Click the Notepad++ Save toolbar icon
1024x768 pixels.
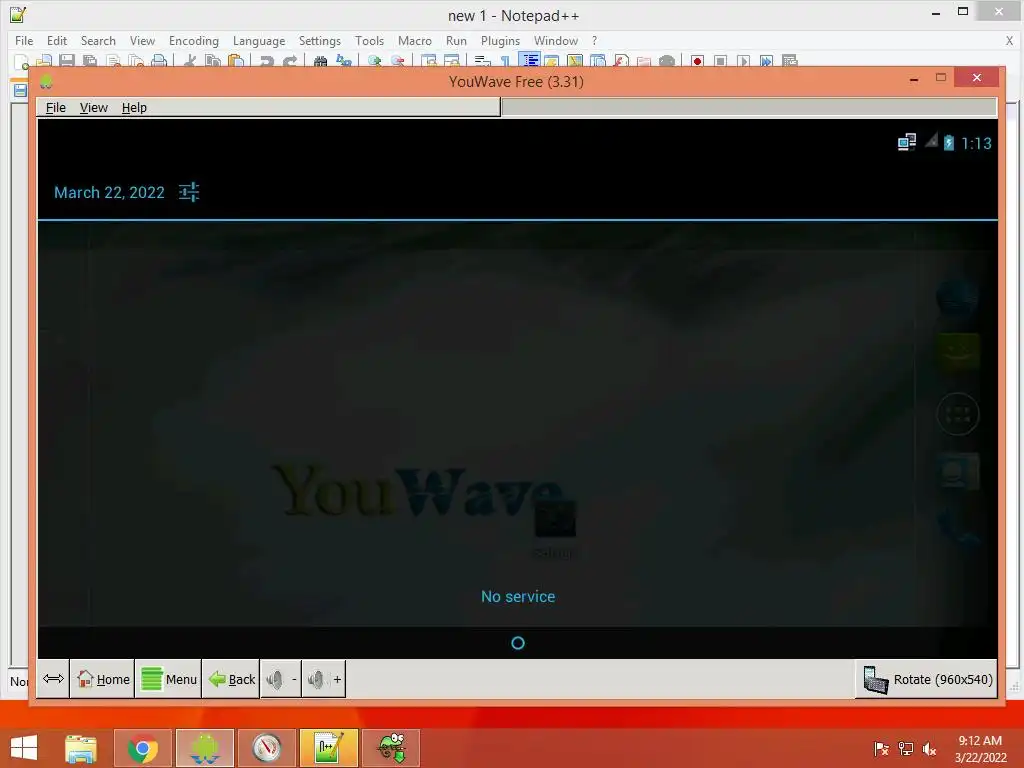[x=67, y=61]
